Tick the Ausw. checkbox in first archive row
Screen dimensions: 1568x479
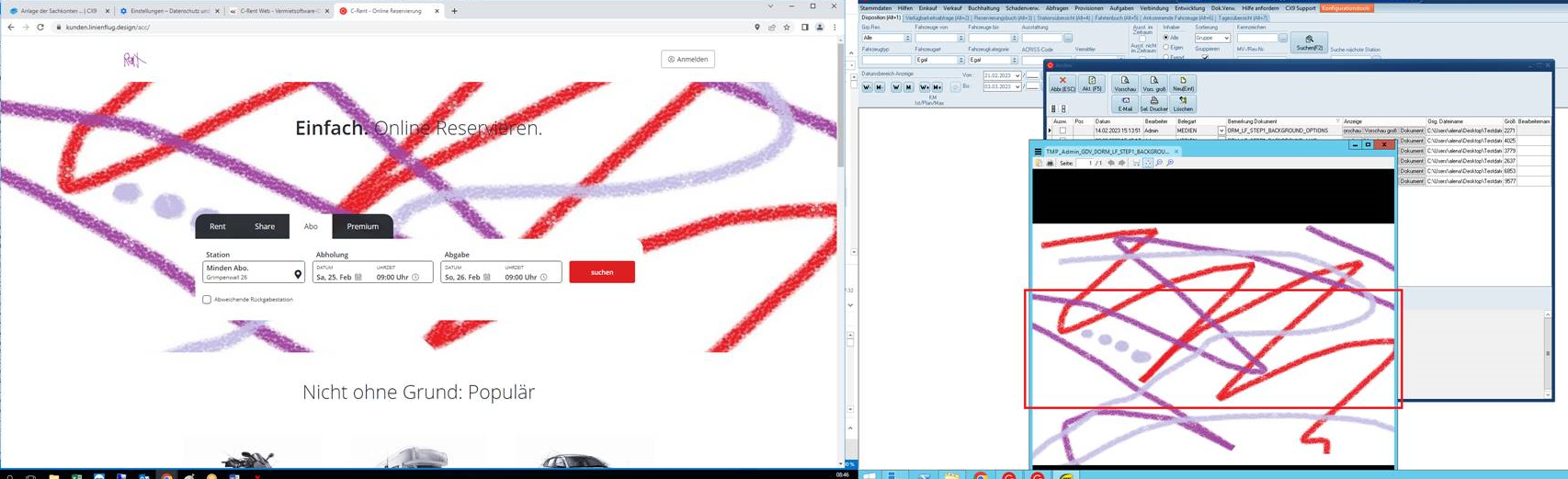[1062, 131]
